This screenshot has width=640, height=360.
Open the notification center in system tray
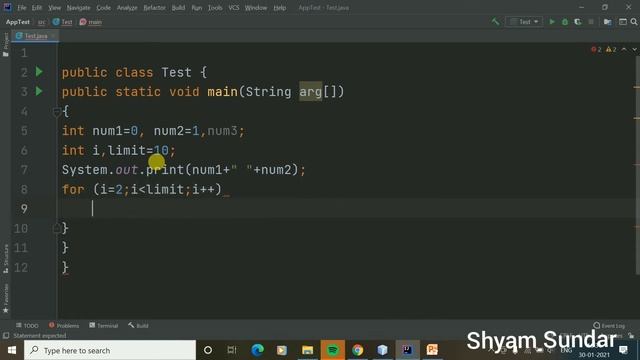pyautogui.click(x=623, y=350)
